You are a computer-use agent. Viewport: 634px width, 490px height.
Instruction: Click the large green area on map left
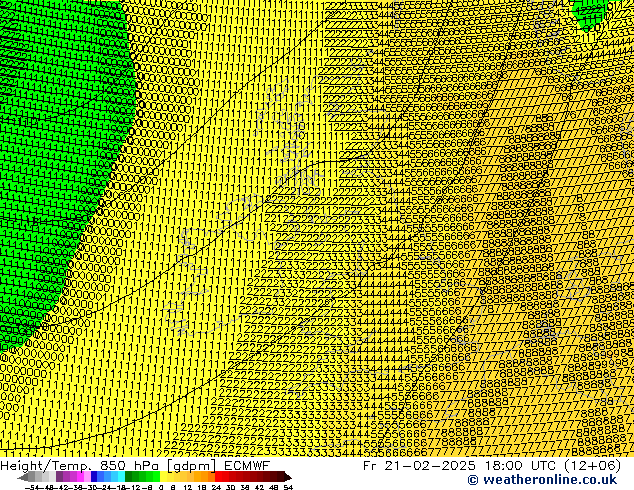(50, 180)
